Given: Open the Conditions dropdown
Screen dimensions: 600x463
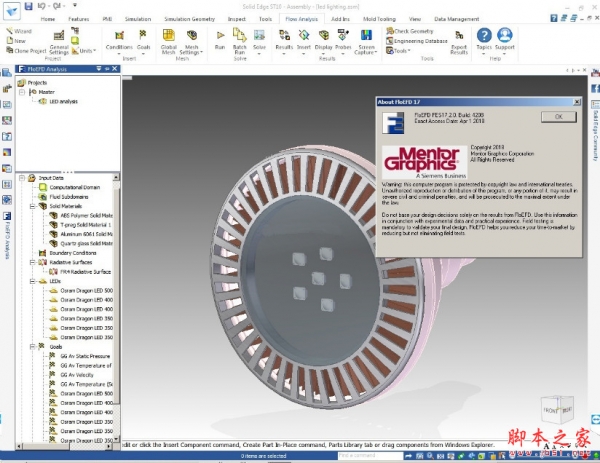Looking at the screenshot, I should point(119,47).
